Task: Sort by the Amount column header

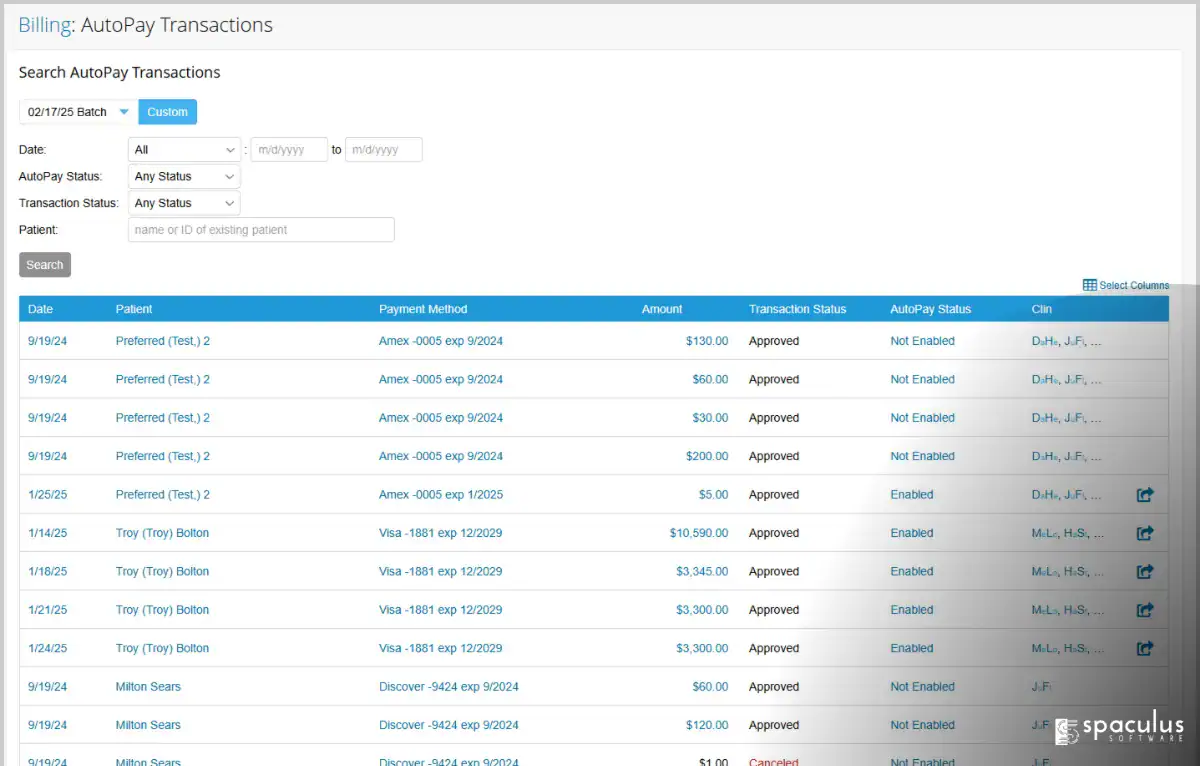Action: (x=662, y=309)
